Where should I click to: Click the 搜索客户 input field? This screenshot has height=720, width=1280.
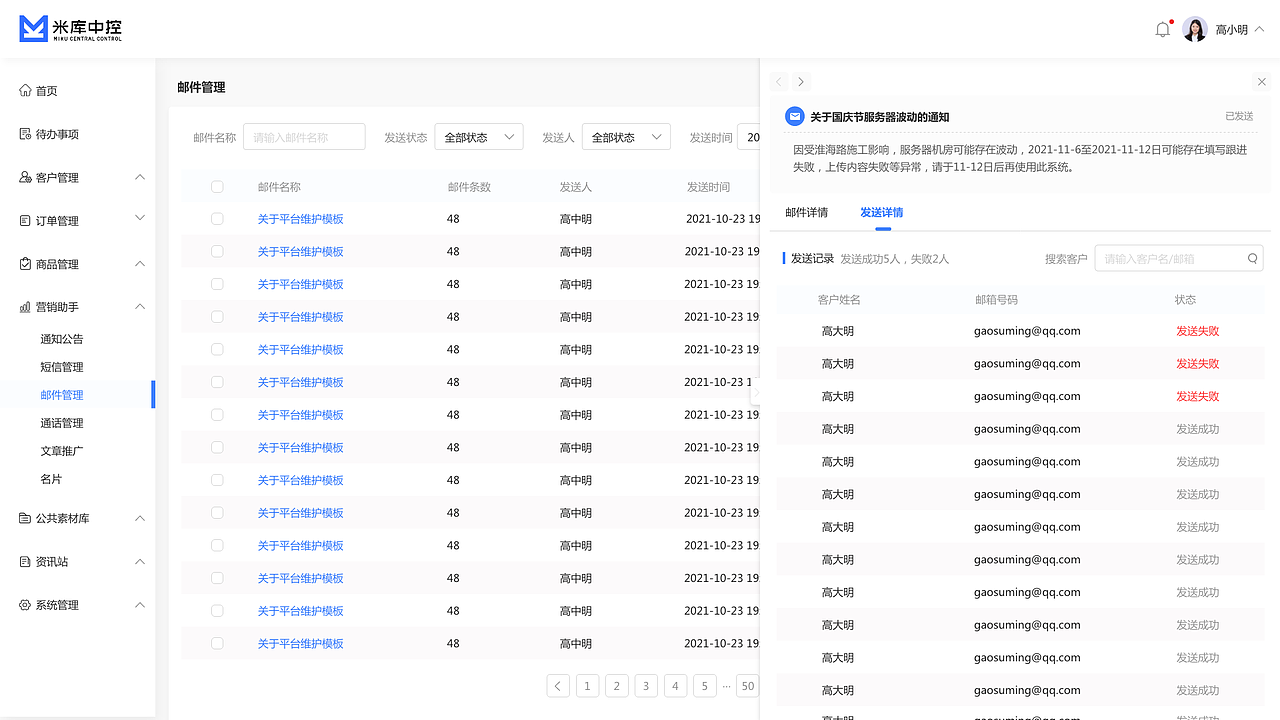[1179, 258]
